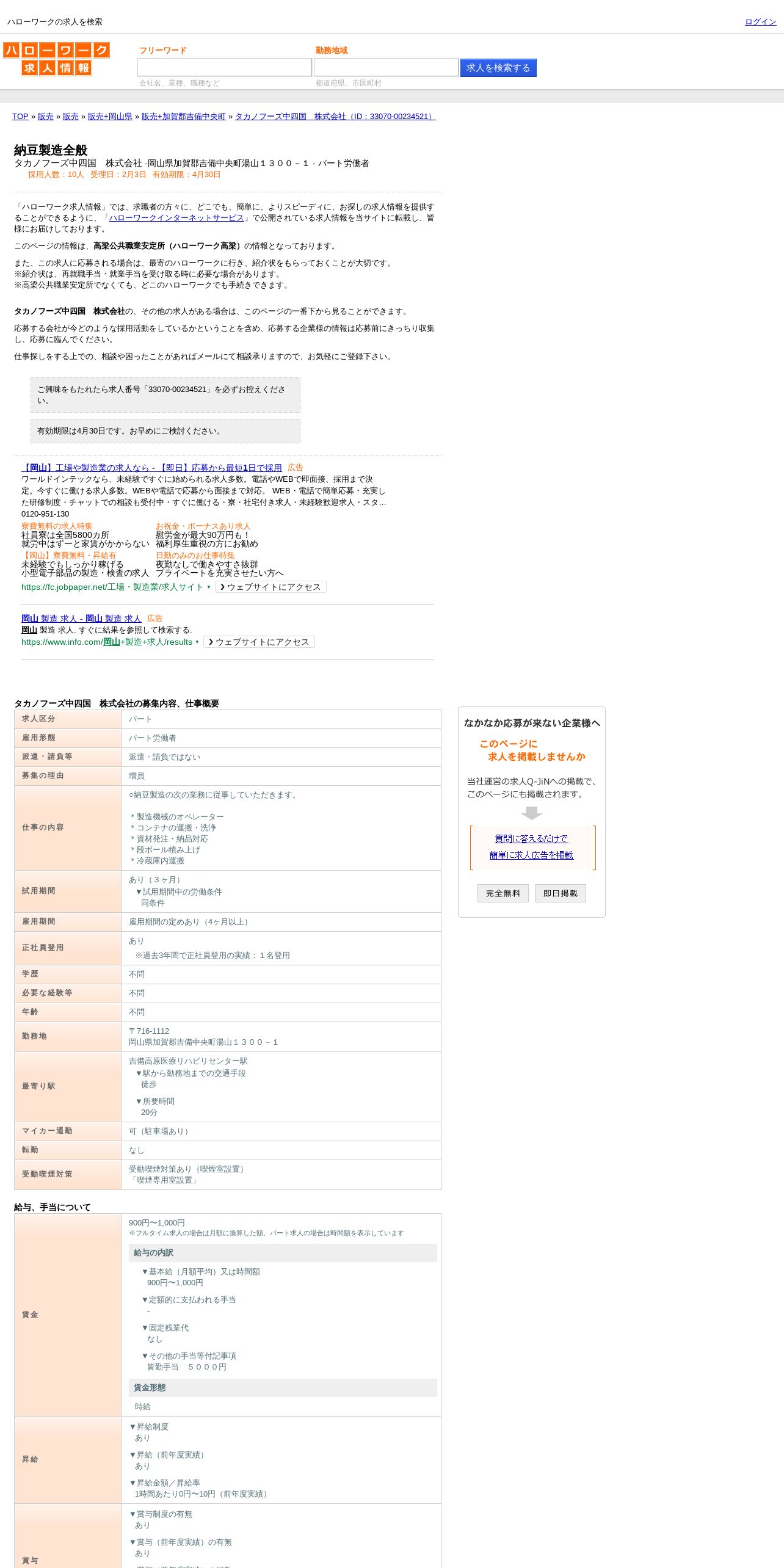Open the ログイン link
Image resolution: width=784 pixels, height=1568 pixels.
760,22
